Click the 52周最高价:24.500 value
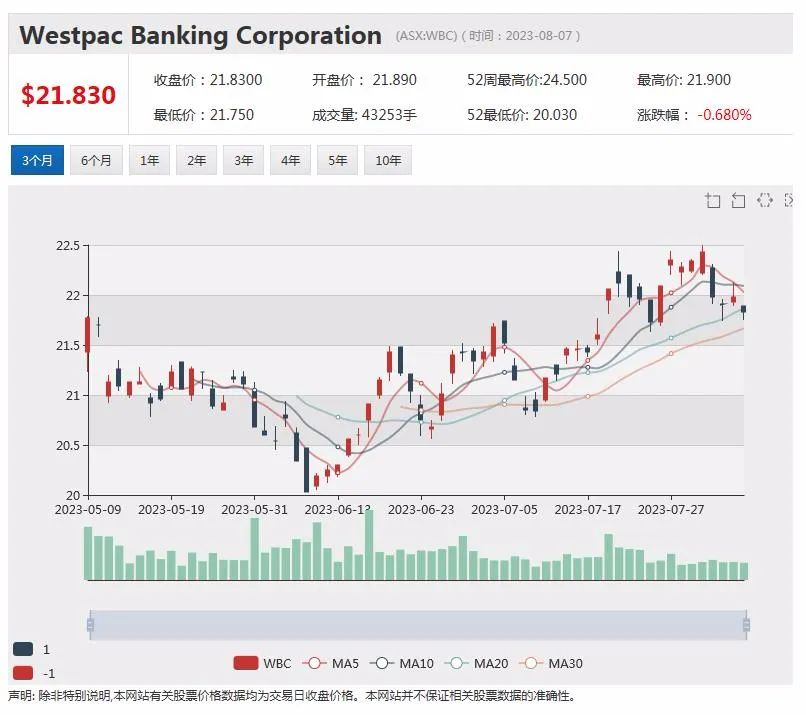This screenshot has width=806, height=715. click(x=527, y=80)
